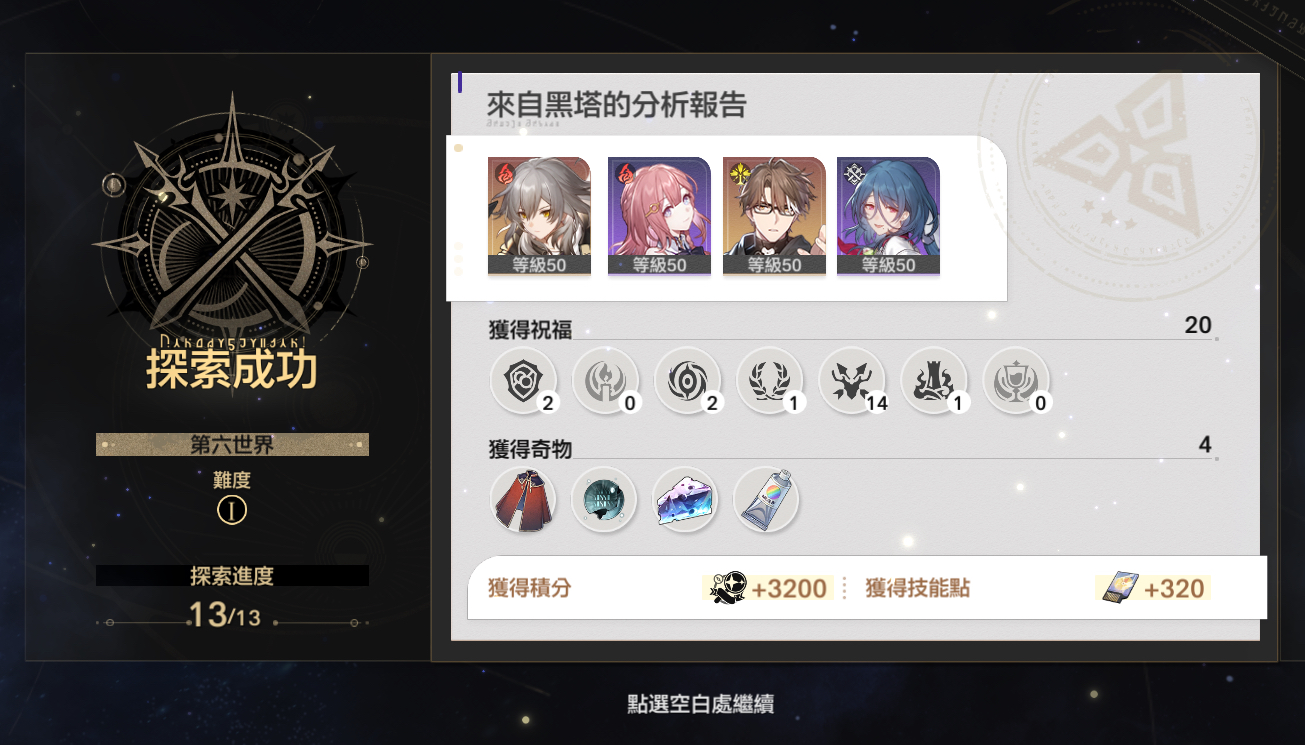Select the Remembrance path blessing icon
The width and height of the screenshot is (1305, 745).
pos(605,381)
